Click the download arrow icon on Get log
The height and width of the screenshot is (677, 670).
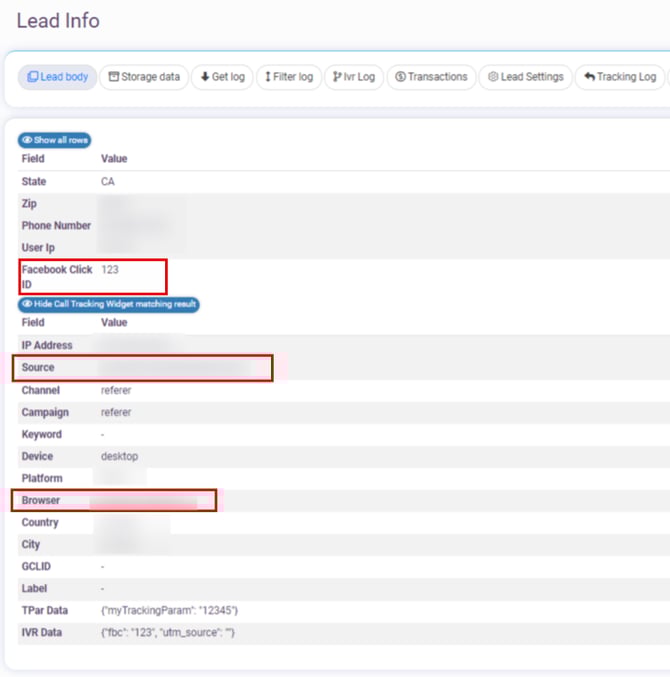[x=205, y=77]
